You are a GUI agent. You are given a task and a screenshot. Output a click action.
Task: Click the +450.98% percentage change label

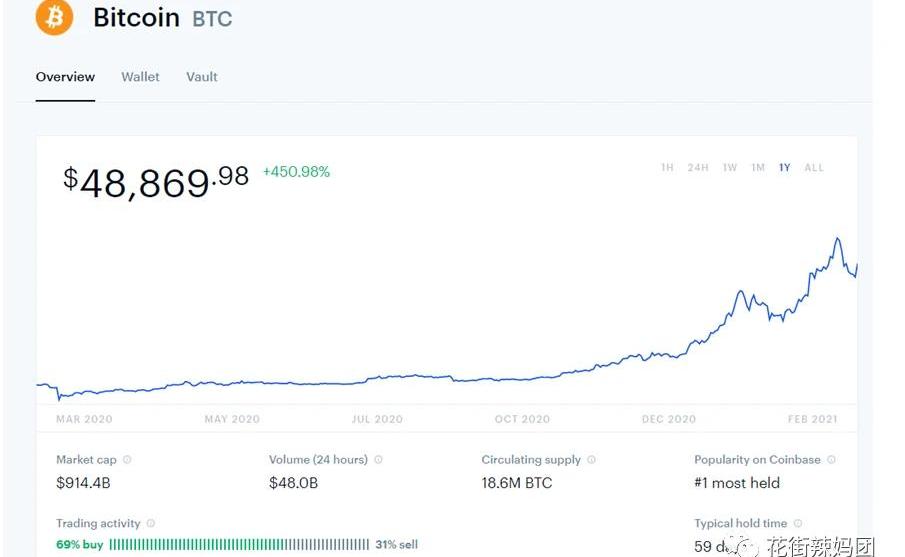[x=296, y=171]
